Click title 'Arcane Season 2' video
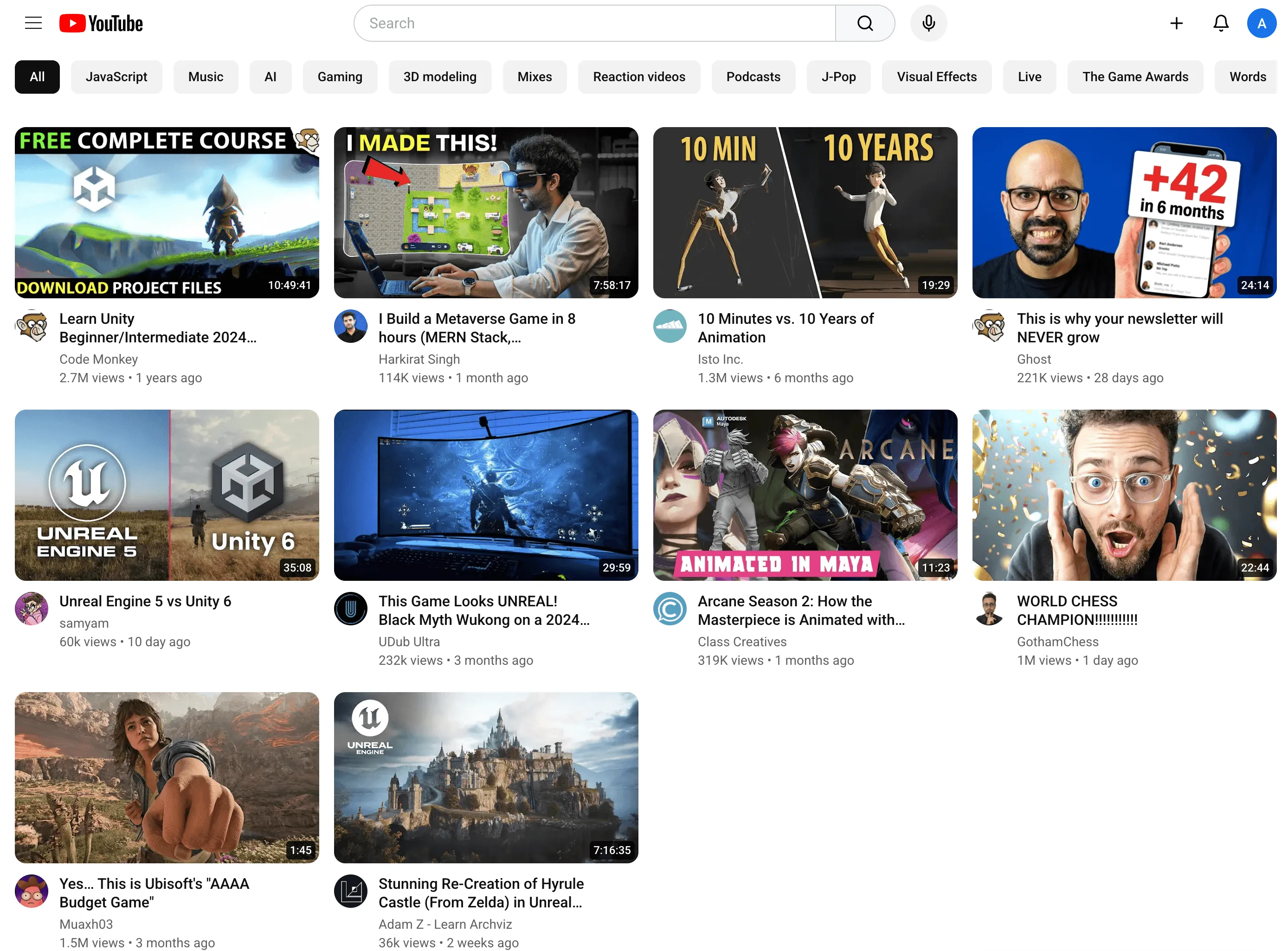Image resolution: width=1288 pixels, height=951 pixels. pos(801,610)
